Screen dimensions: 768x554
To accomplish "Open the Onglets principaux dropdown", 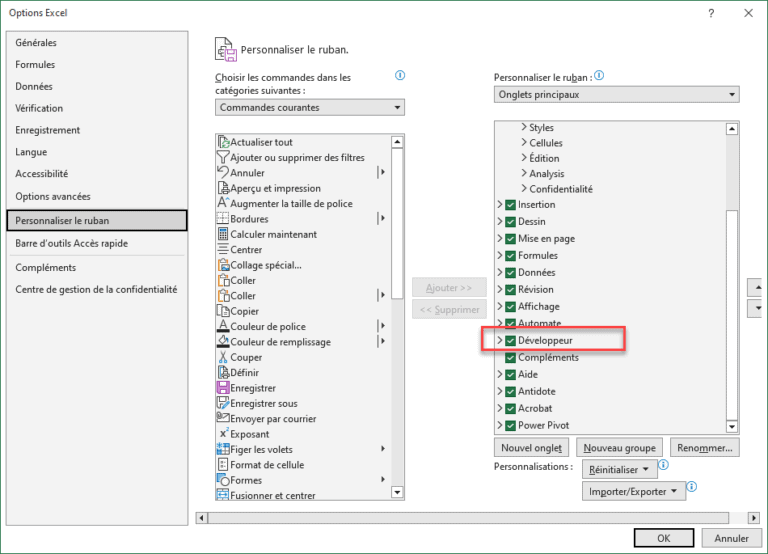I will click(x=616, y=95).
